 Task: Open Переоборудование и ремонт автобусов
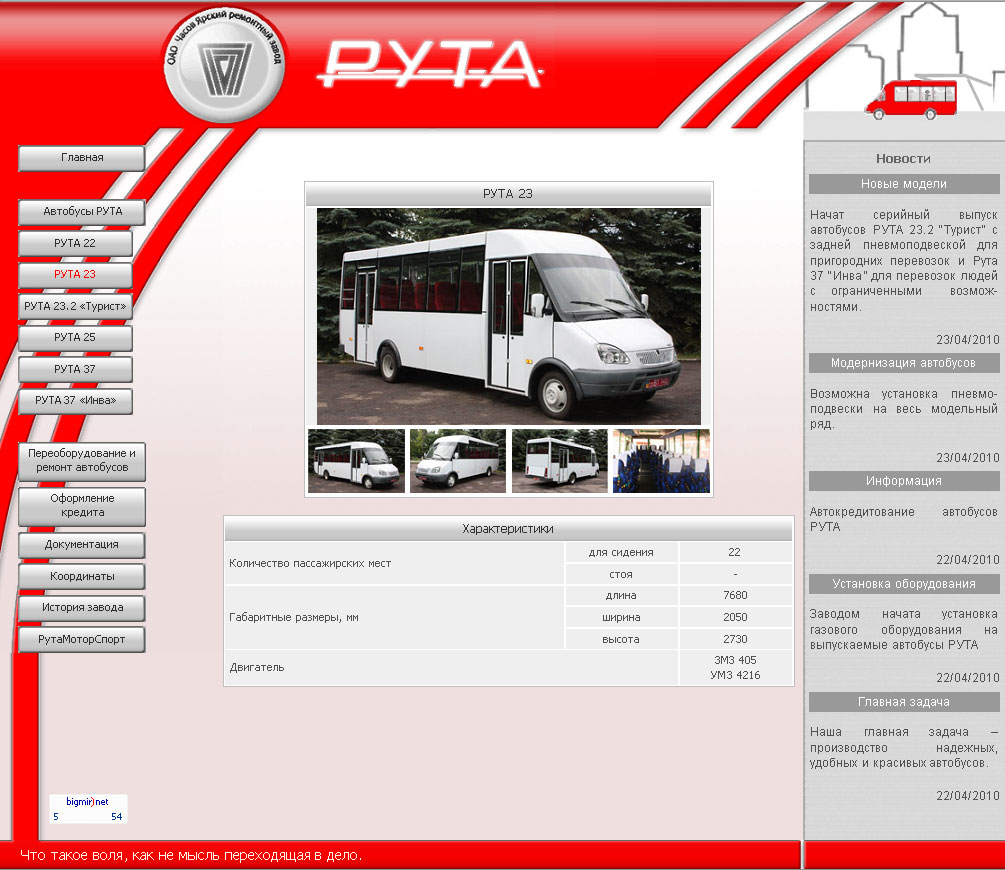point(82,461)
